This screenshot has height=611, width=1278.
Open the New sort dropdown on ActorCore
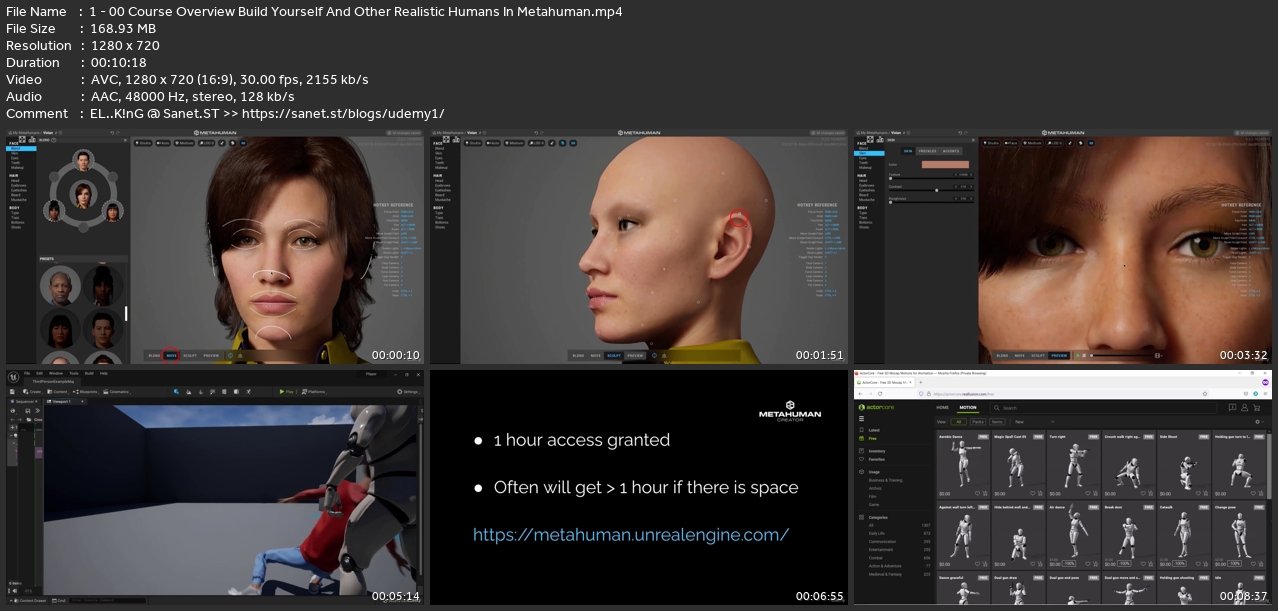[1034, 422]
